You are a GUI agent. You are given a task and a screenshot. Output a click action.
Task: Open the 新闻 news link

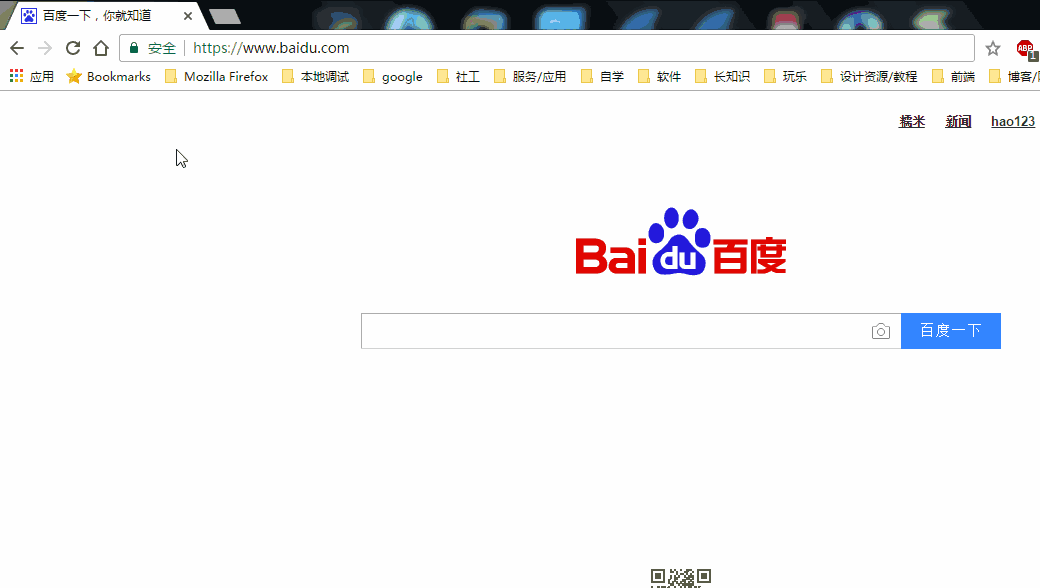tap(958, 121)
